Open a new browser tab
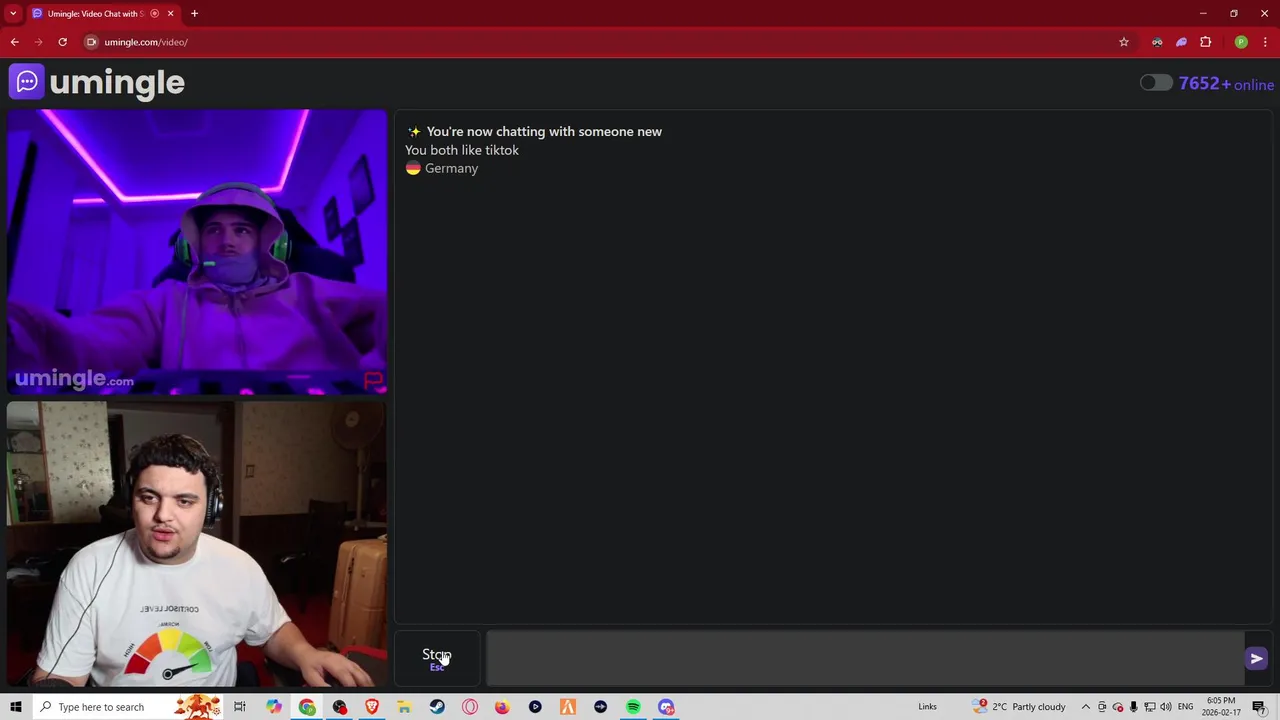The width and height of the screenshot is (1280, 720). point(194,13)
